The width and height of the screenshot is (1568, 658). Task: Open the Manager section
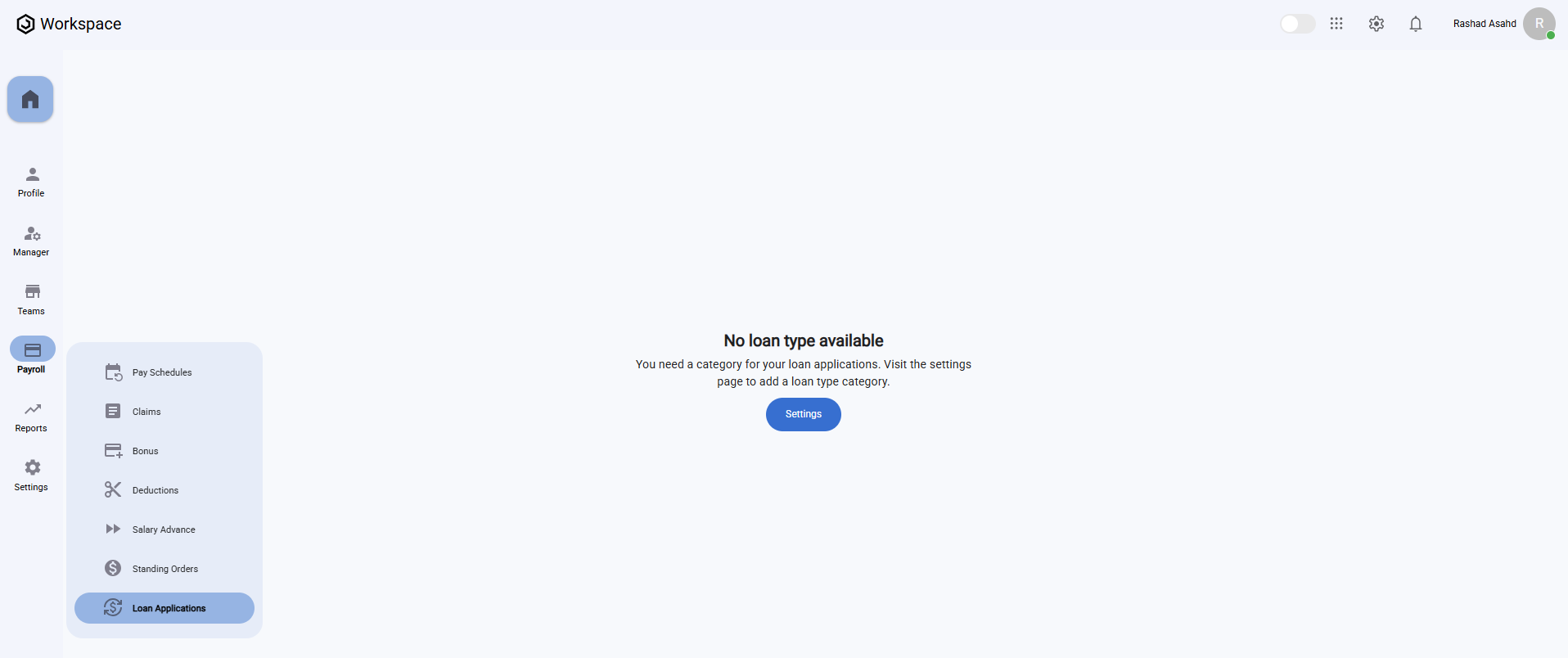[31, 241]
